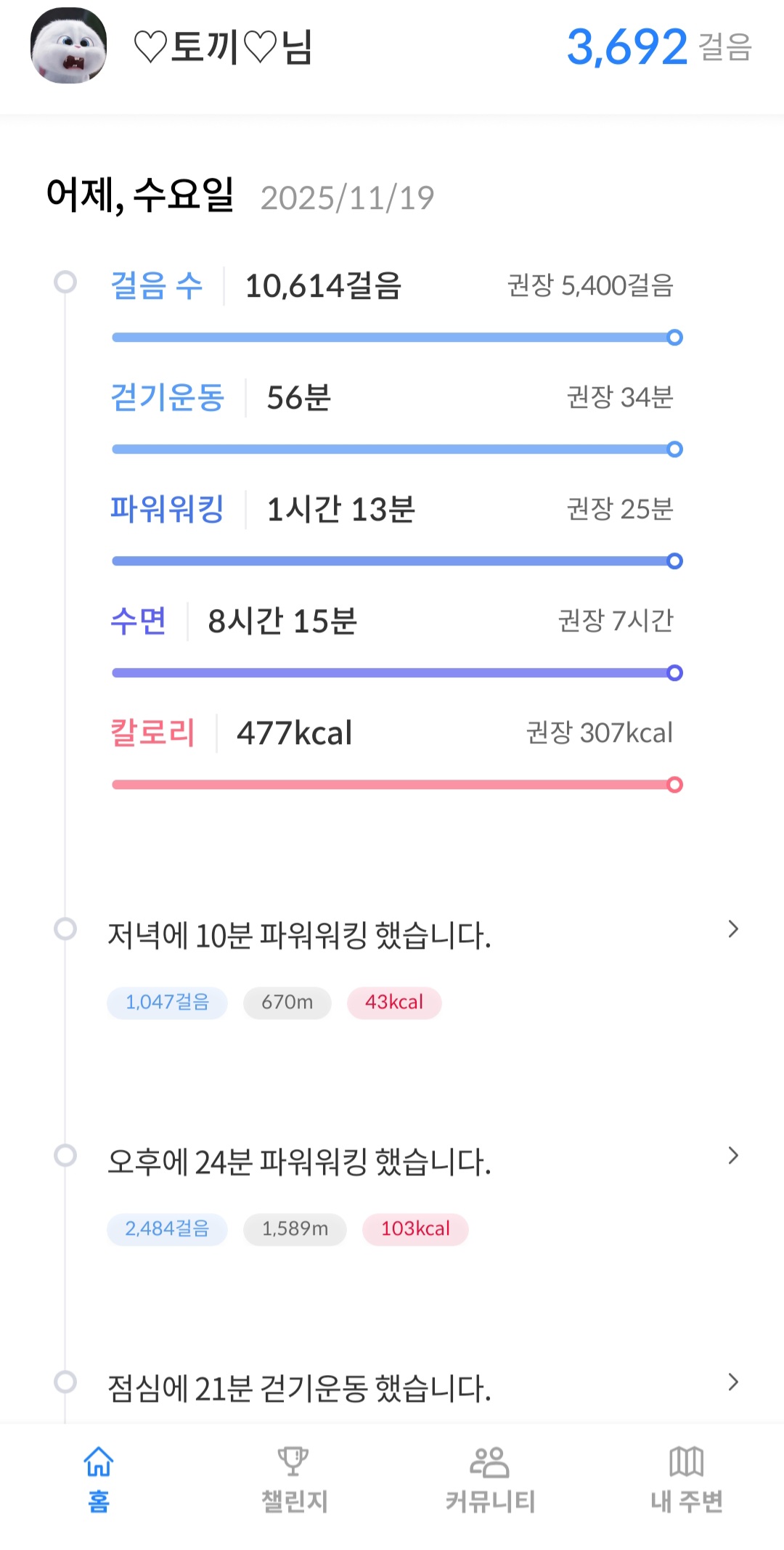784x1550 pixels.
Task: Expand the lunch 21-minute walking exercise entry
Action: pyautogui.click(x=733, y=1382)
